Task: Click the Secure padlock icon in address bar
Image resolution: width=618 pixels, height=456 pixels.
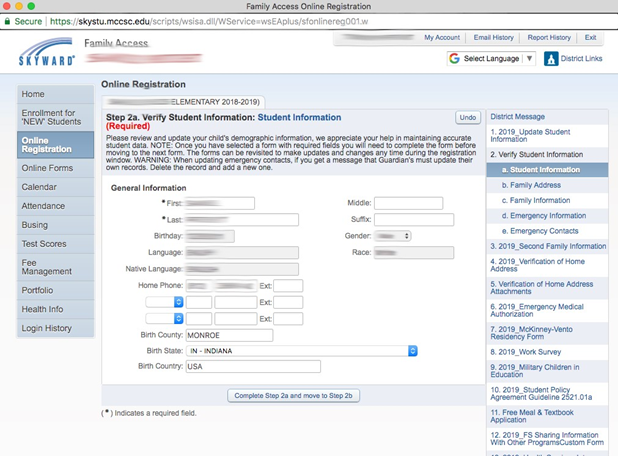Action: click(x=8, y=19)
